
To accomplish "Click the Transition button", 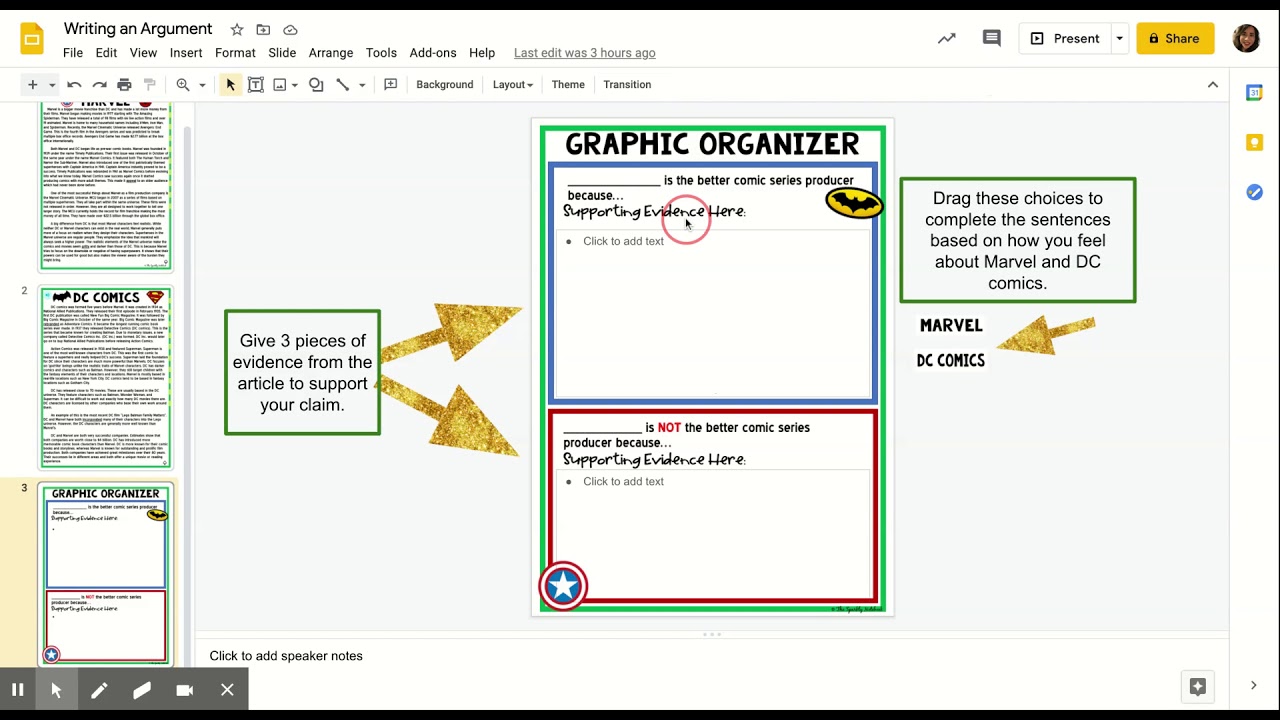I will pos(627,85).
